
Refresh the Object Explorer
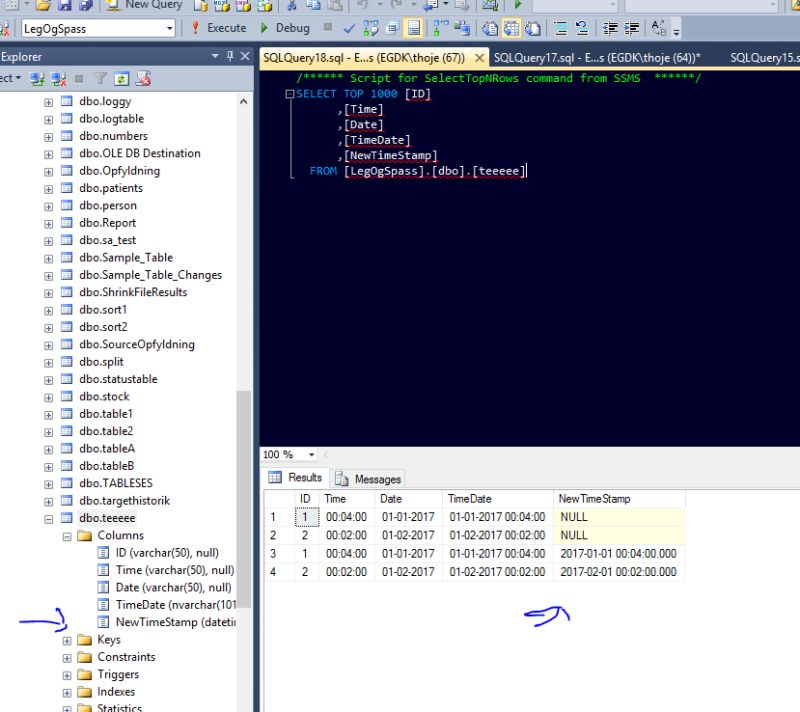pos(120,79)
